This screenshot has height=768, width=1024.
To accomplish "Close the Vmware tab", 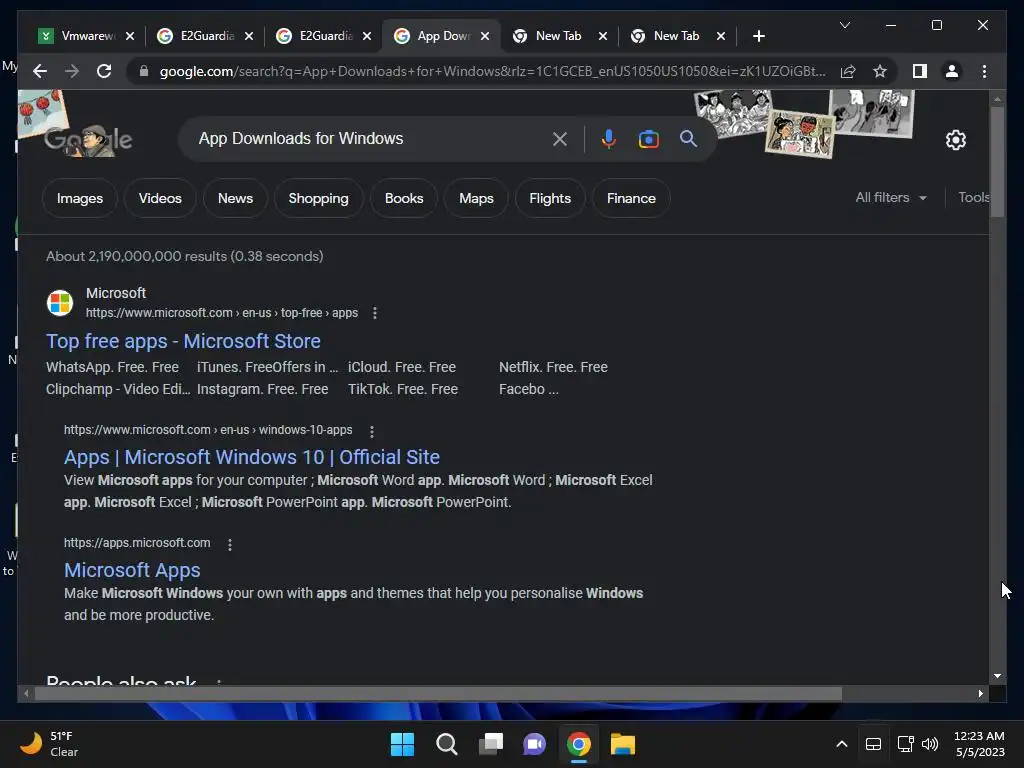I will (130, 36).
